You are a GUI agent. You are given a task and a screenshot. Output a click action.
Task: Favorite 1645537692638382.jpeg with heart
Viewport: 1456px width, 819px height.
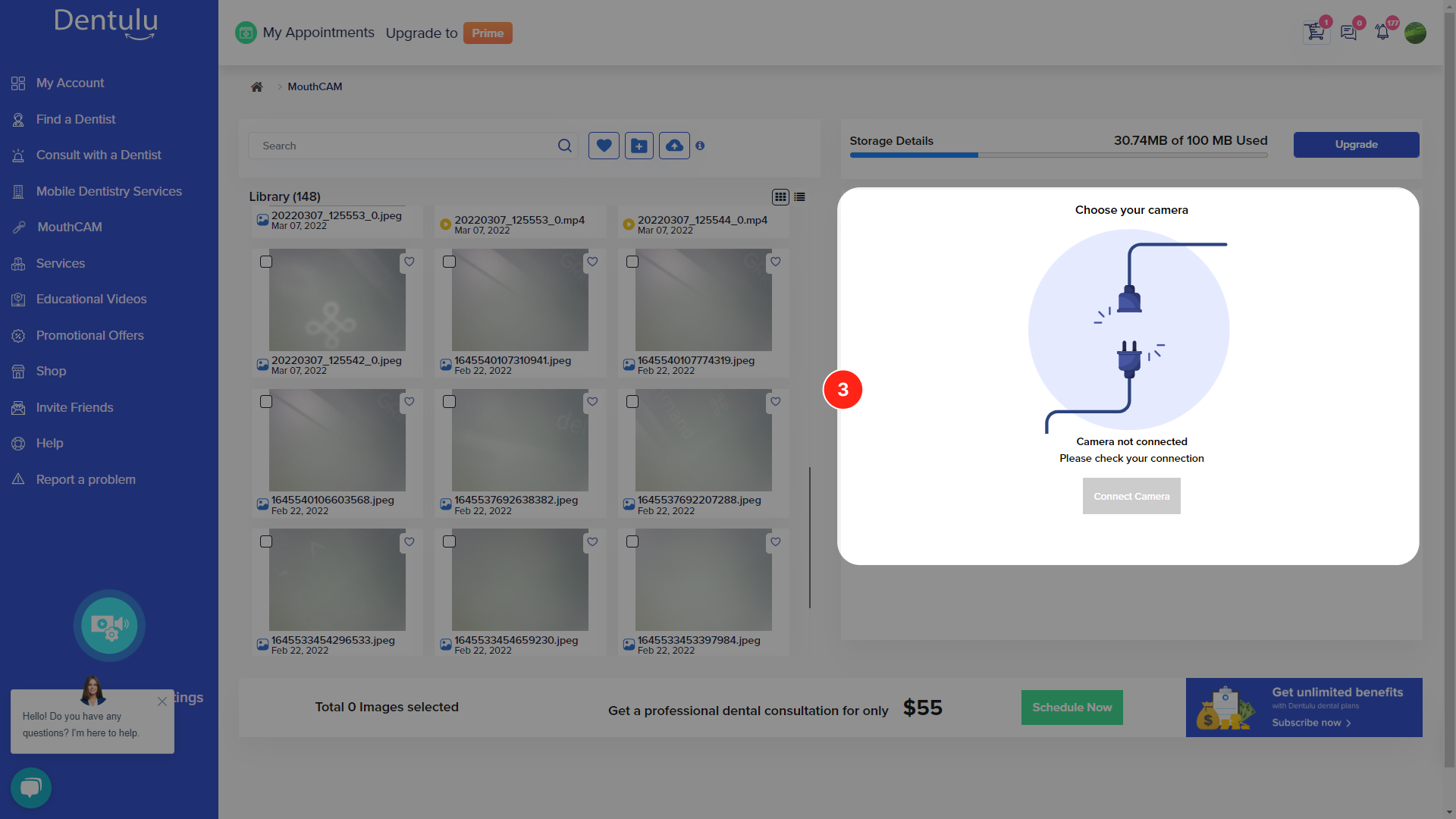(592, 402)
